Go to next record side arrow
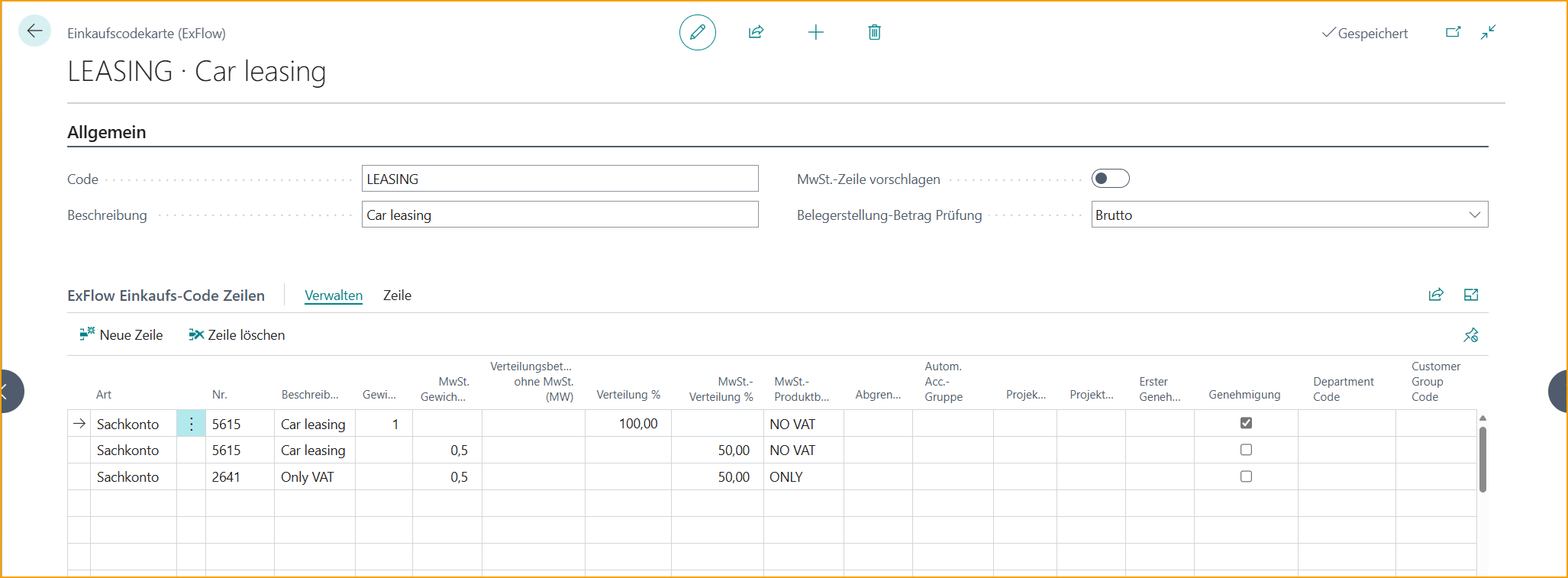Viewport: 1568px width, 578px height. [1559, 391]
